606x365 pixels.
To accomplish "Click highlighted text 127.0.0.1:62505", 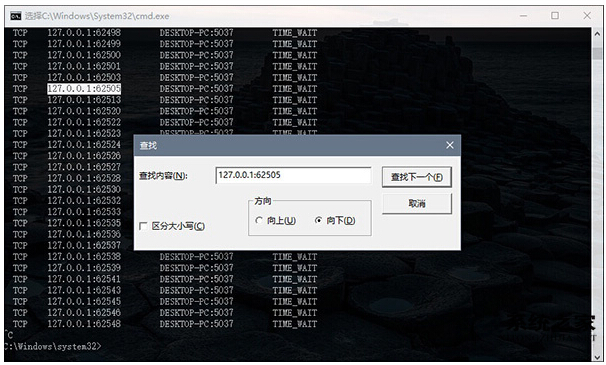I will click(x=84, y=89).
